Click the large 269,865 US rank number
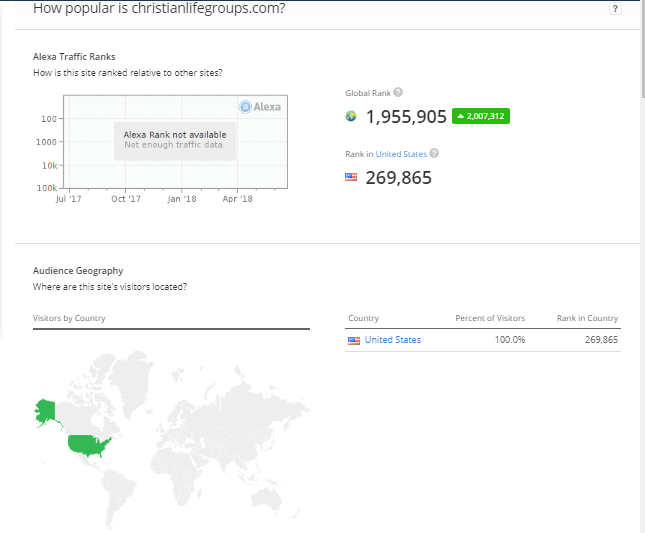 [x=399, y=178]
